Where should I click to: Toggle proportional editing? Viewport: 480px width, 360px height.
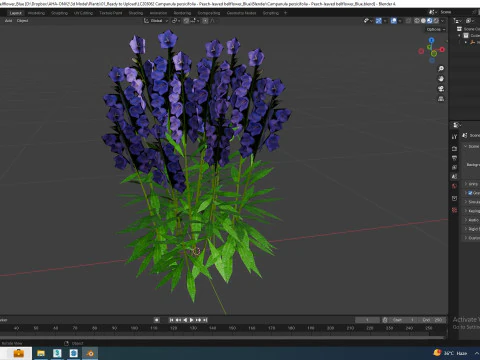pyautogui.click(x=205, y=21)
